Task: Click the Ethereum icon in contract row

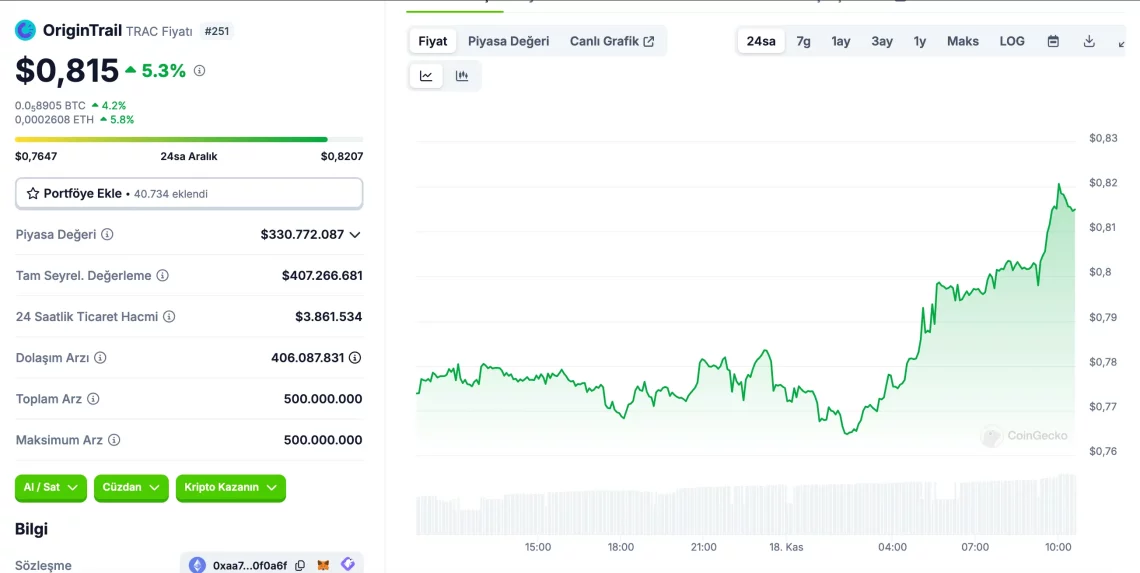Action: tap(197, 565)
